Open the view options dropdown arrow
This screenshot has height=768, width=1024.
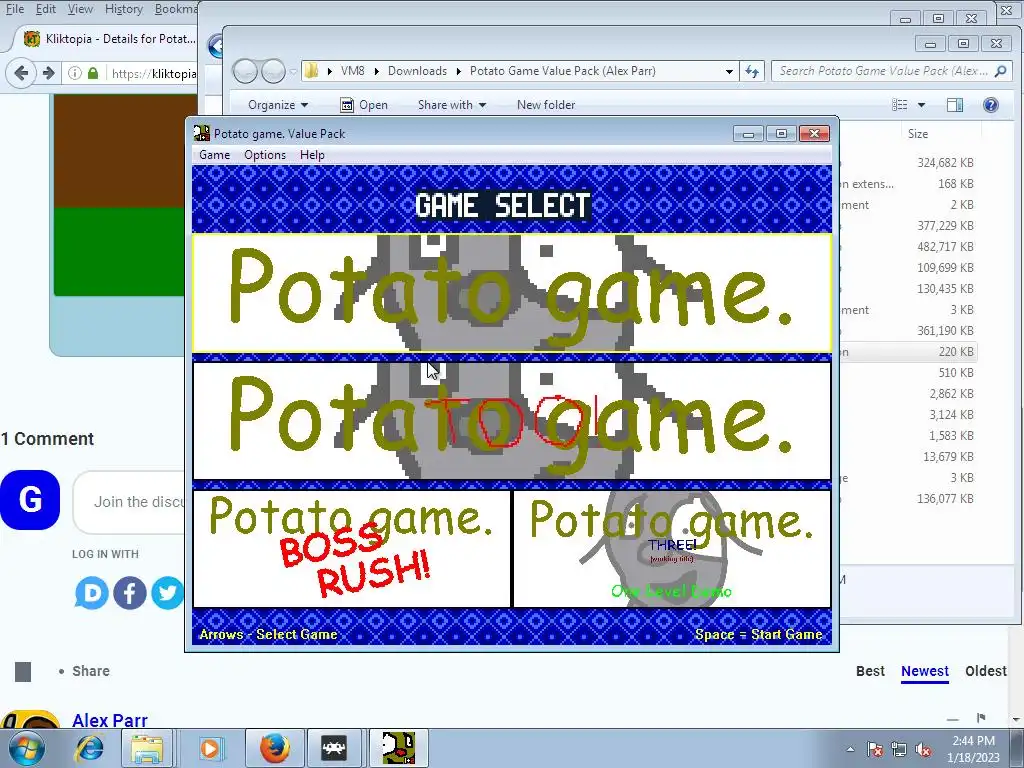(x=921, y=105)
